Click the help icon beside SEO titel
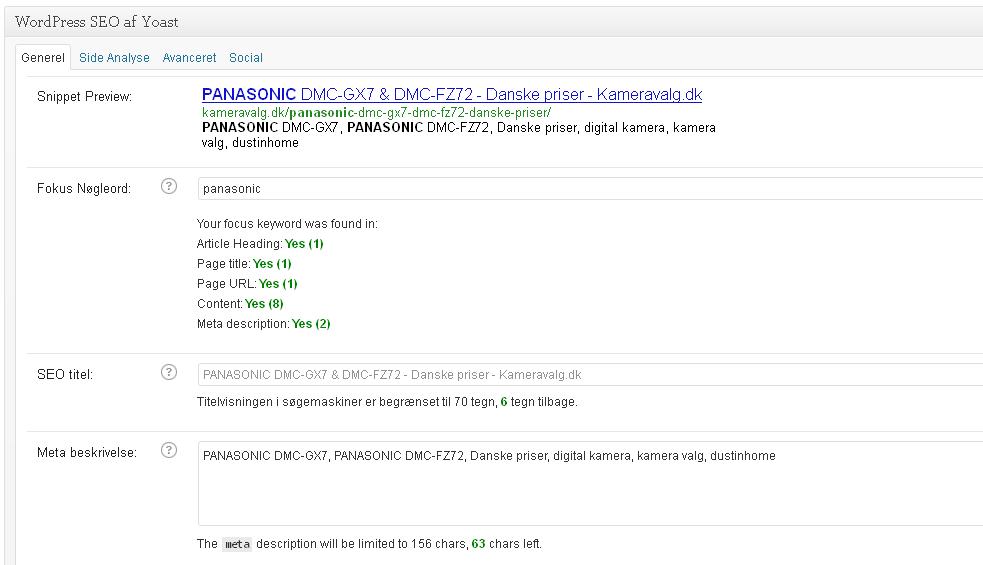This screenshot has height=565, width=983. (x=169, y=373)
